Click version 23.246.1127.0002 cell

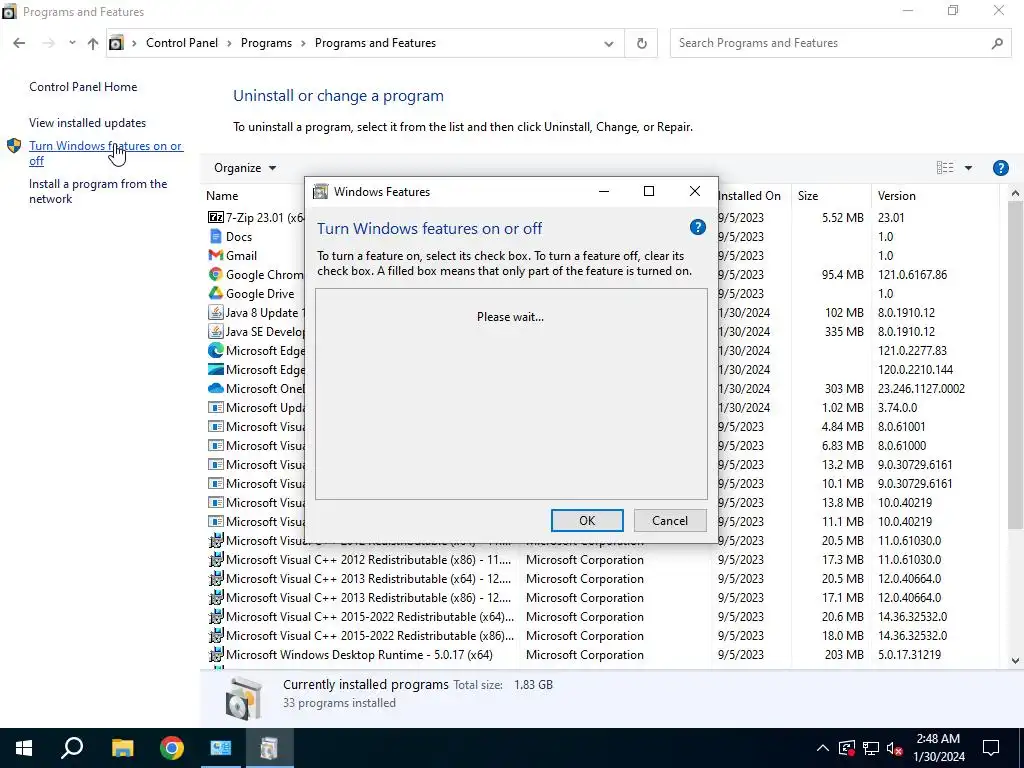(921, 389)
